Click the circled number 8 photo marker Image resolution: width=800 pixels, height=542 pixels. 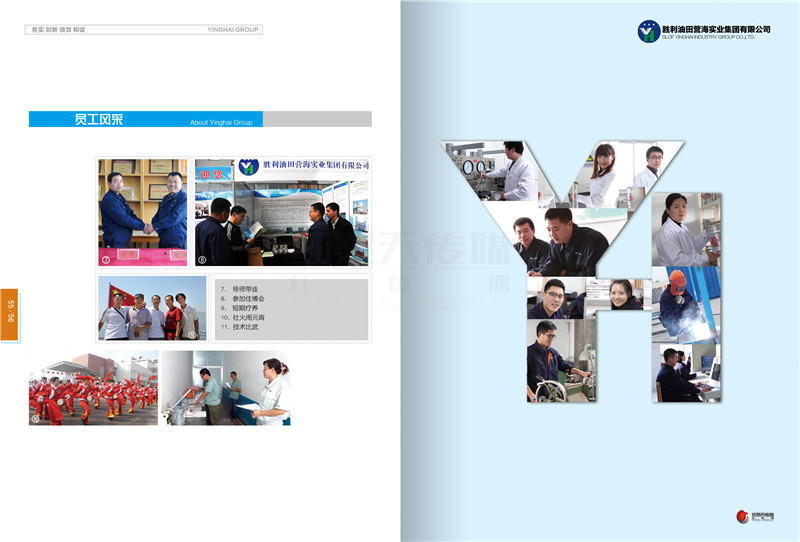202,259
